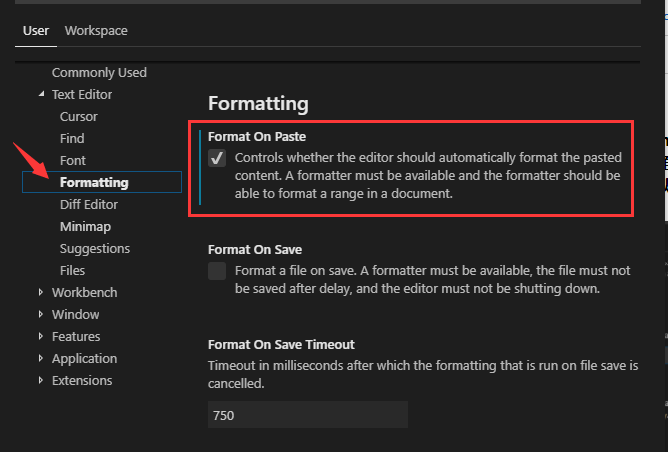
Task: Collapse the Text Editor tree section
Action: [x=41, y=95]
